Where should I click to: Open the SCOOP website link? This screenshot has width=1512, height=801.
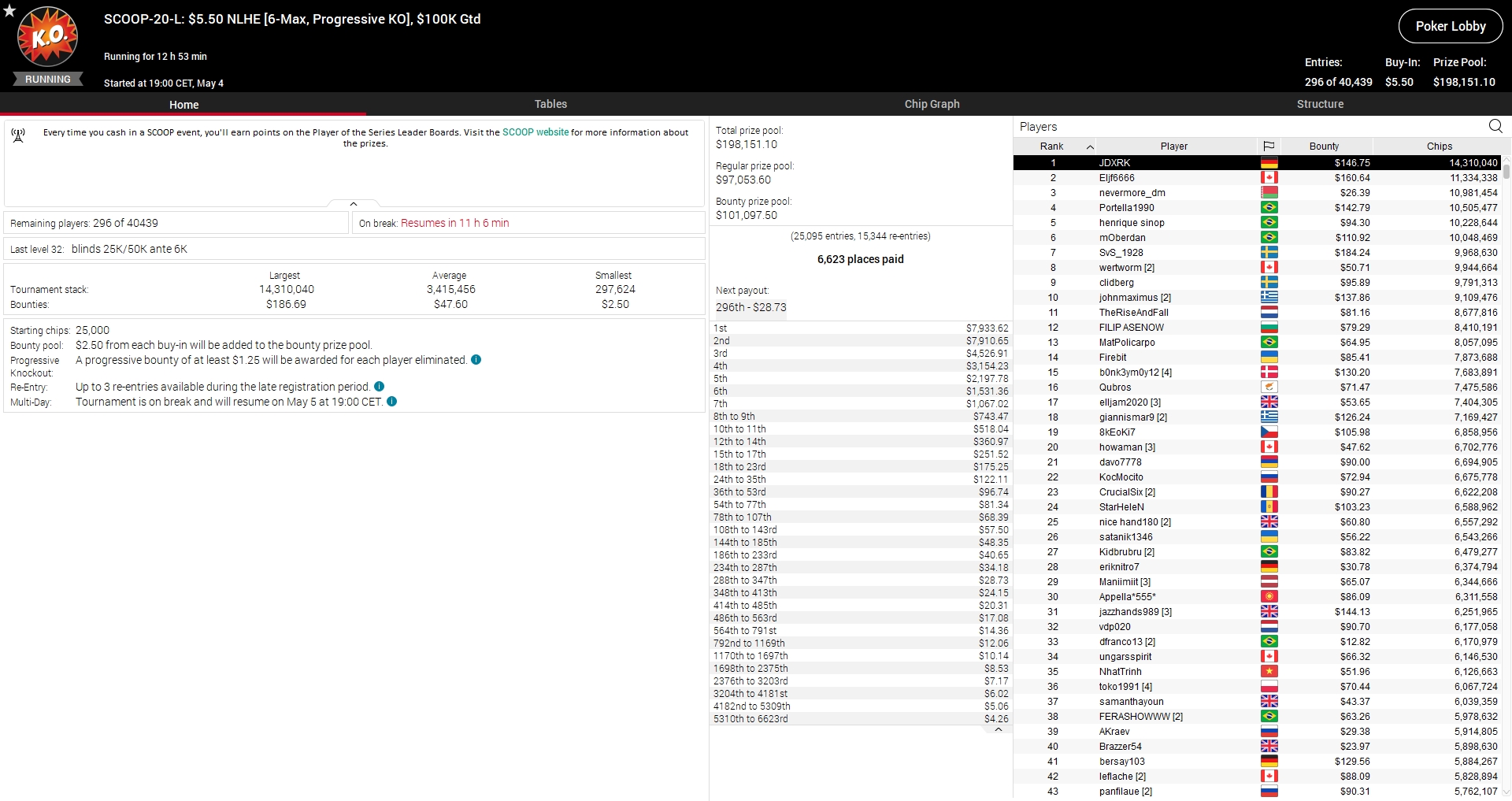coord(535,132)
